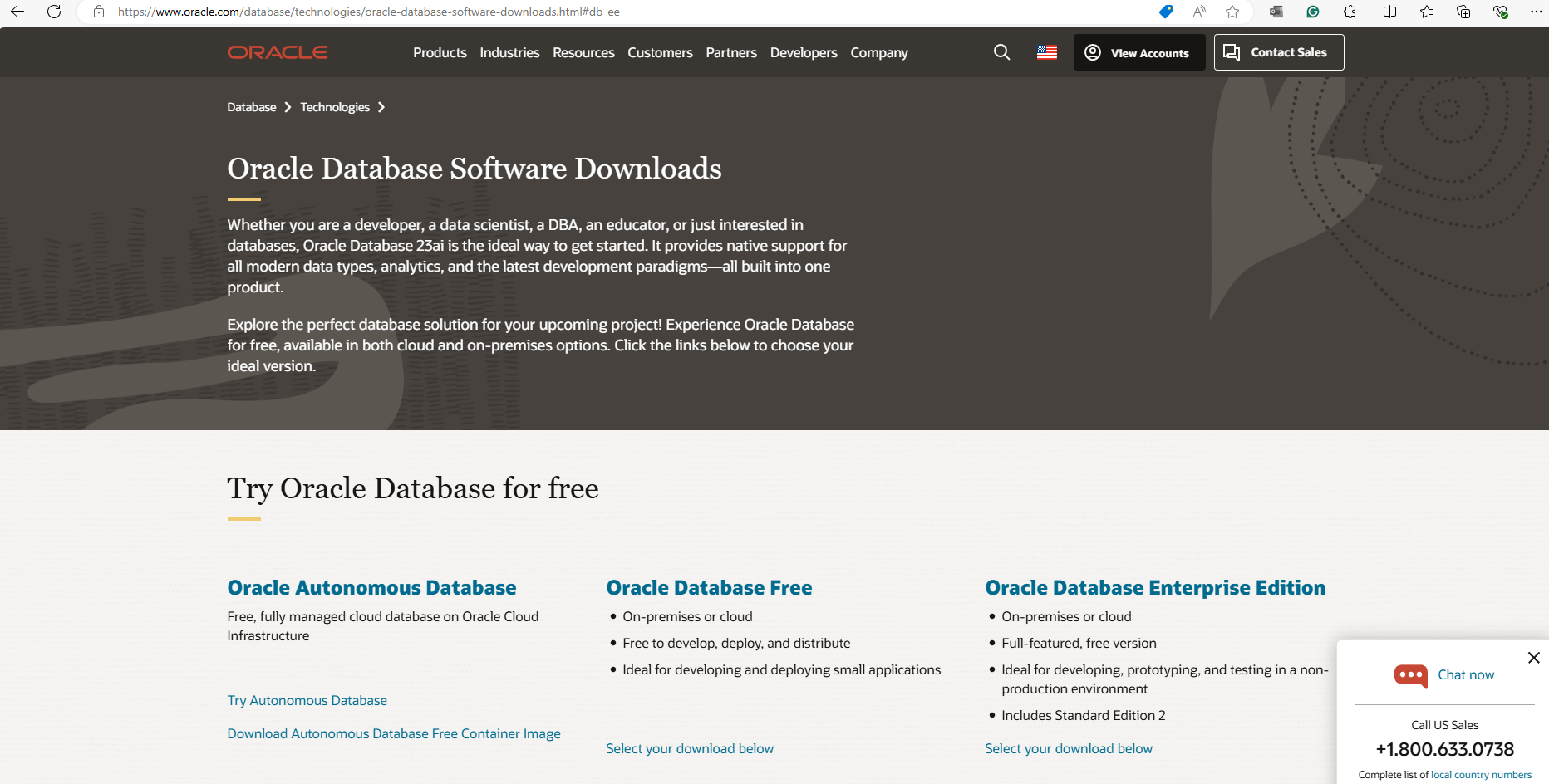Select the United States flag region selector
This screenshot has width=1549, height=784.
pyautogui.click(x=1046, y=51)
